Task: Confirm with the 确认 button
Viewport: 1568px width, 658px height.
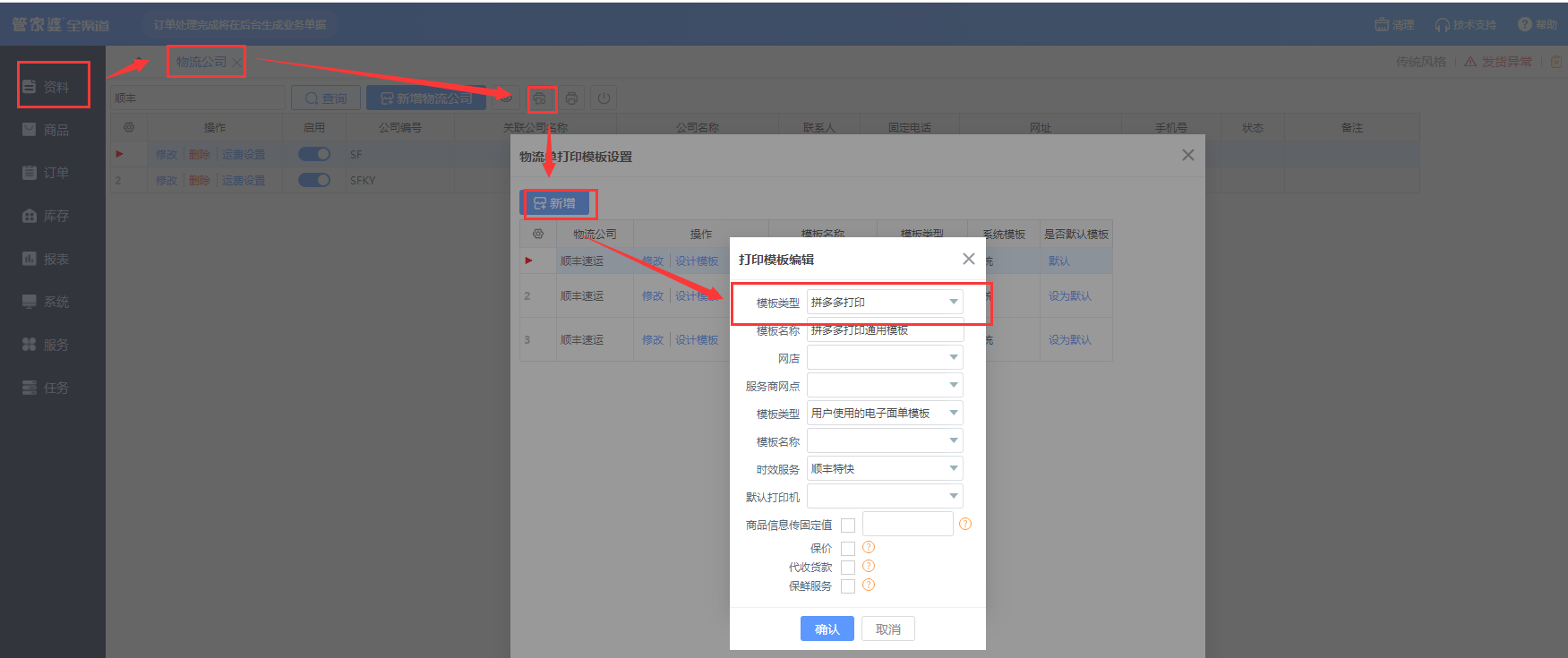Action: [827, 628]
